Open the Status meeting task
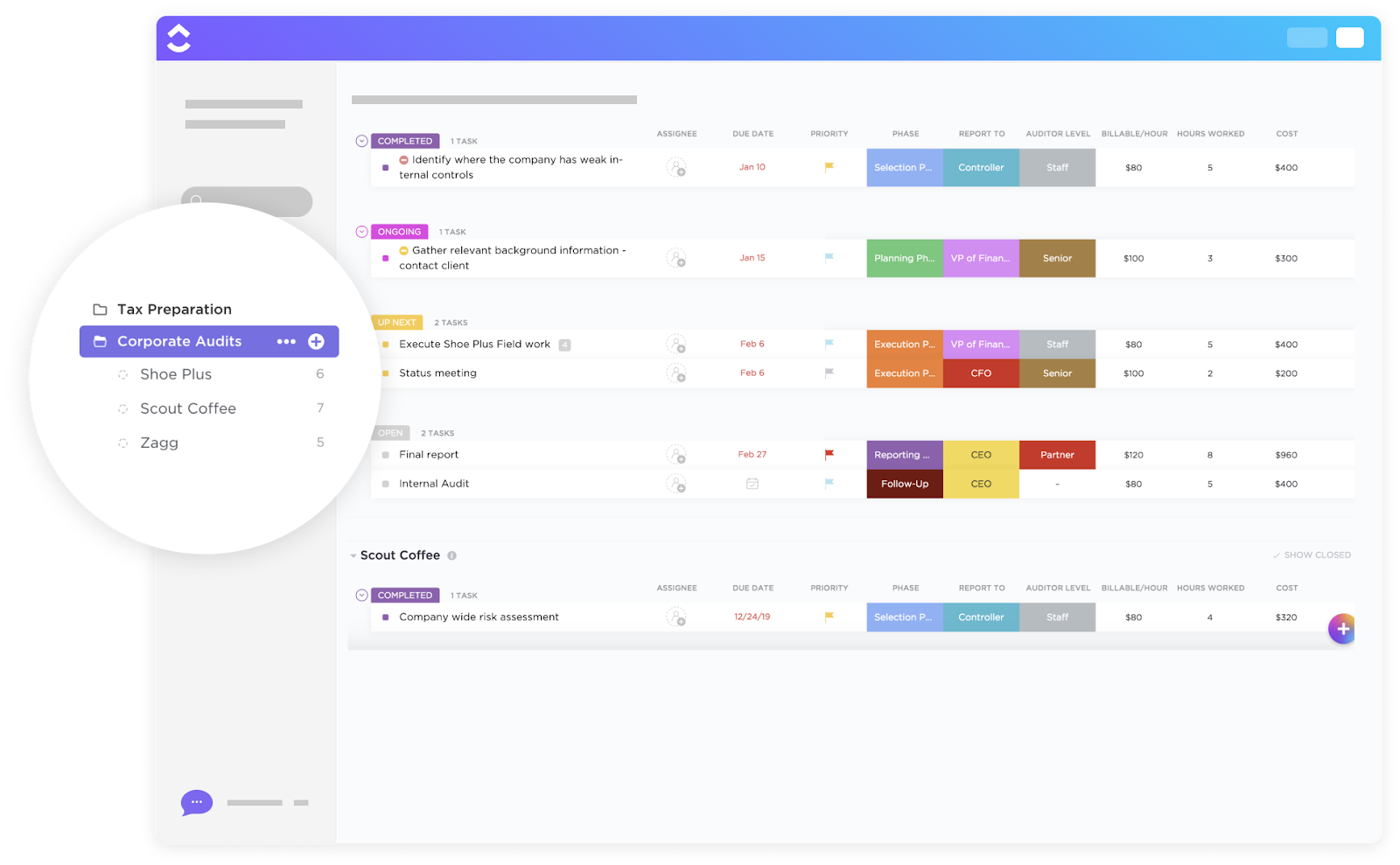The image size is (1400, 865). coord(437,373)
